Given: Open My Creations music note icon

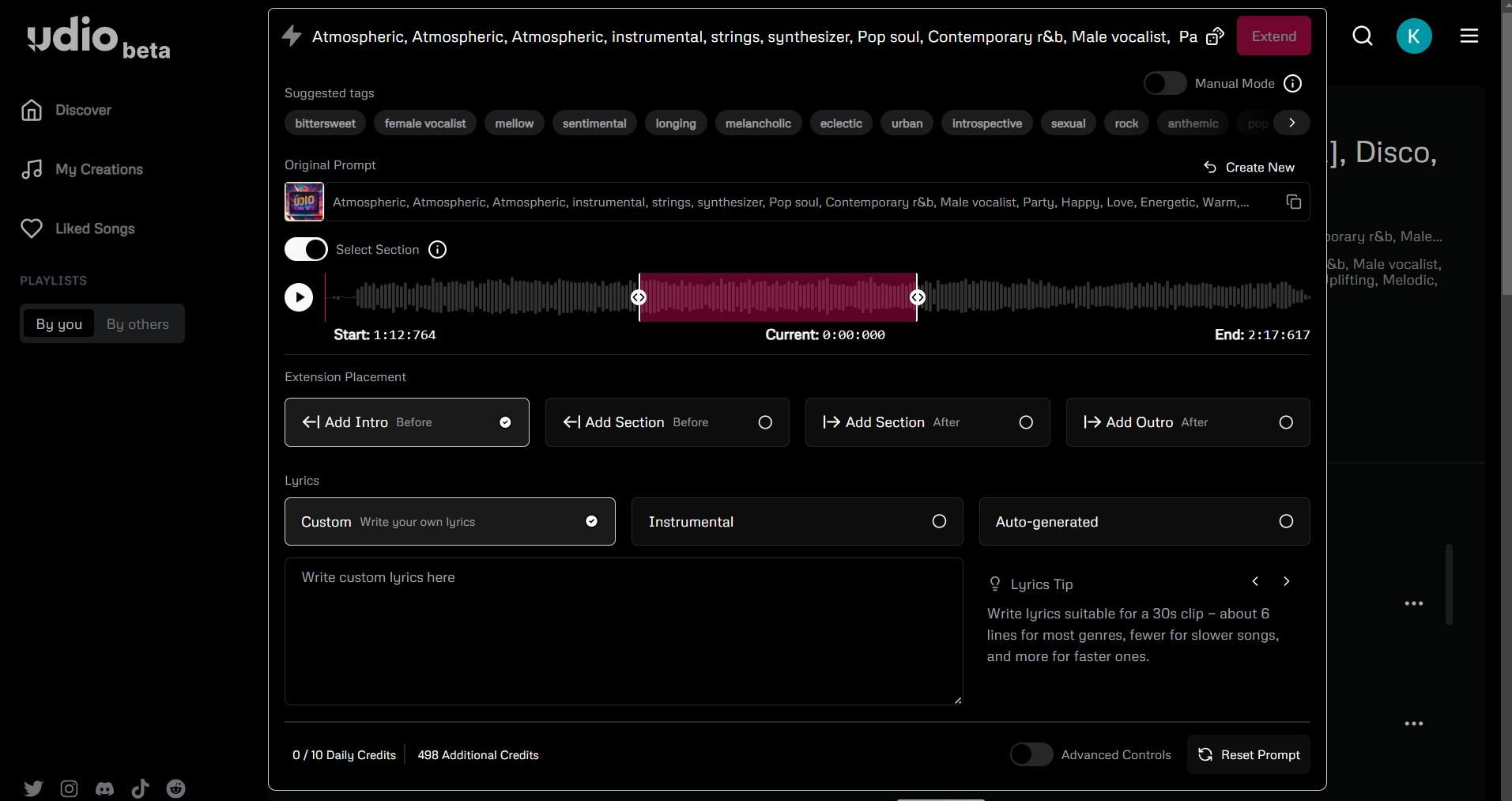Looking at the screenshot, I should point(32,169).
